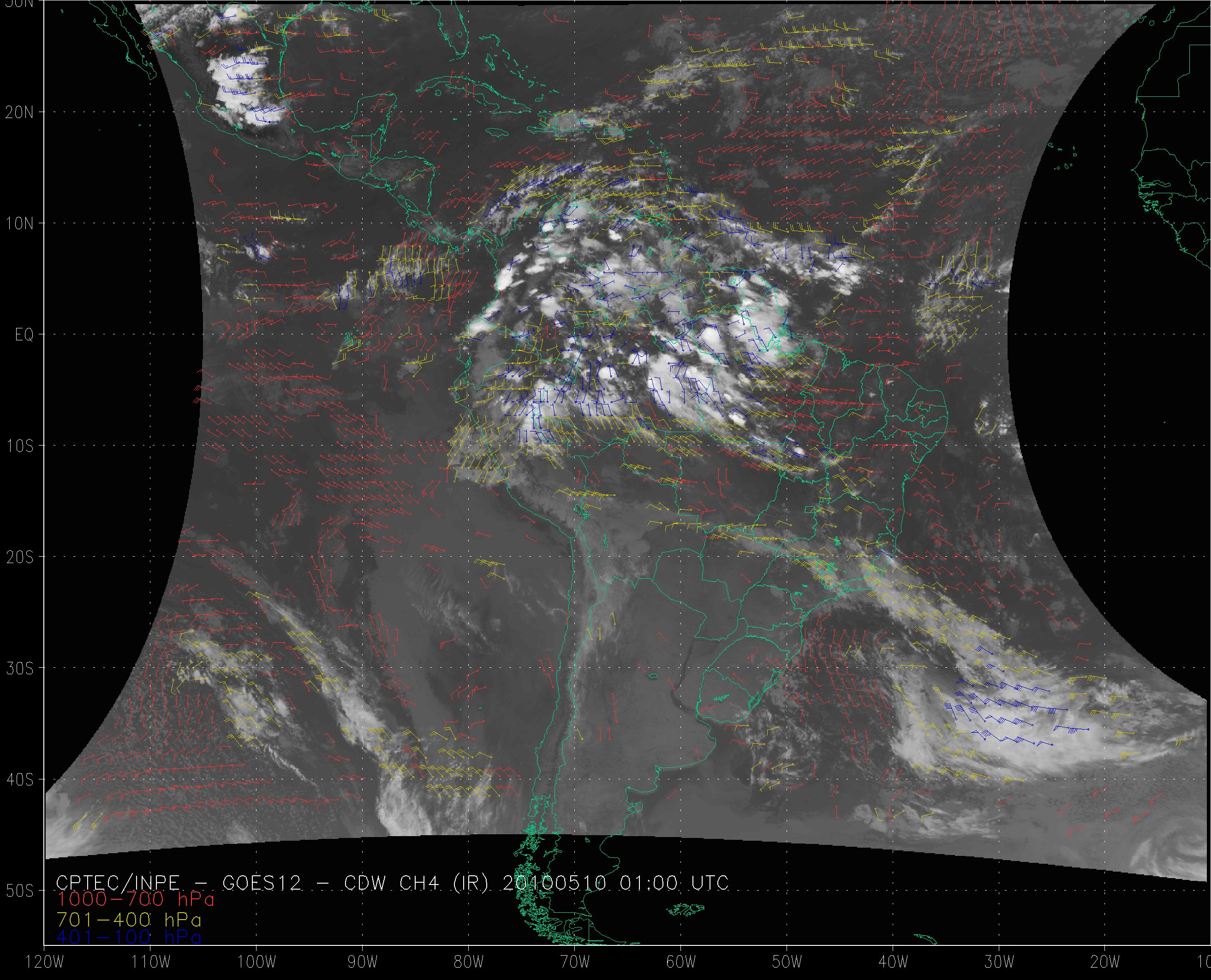Click the 70W longitude axis label
Screen dimensions: 1211x980
pyautogui.click(x=575, y=962)
